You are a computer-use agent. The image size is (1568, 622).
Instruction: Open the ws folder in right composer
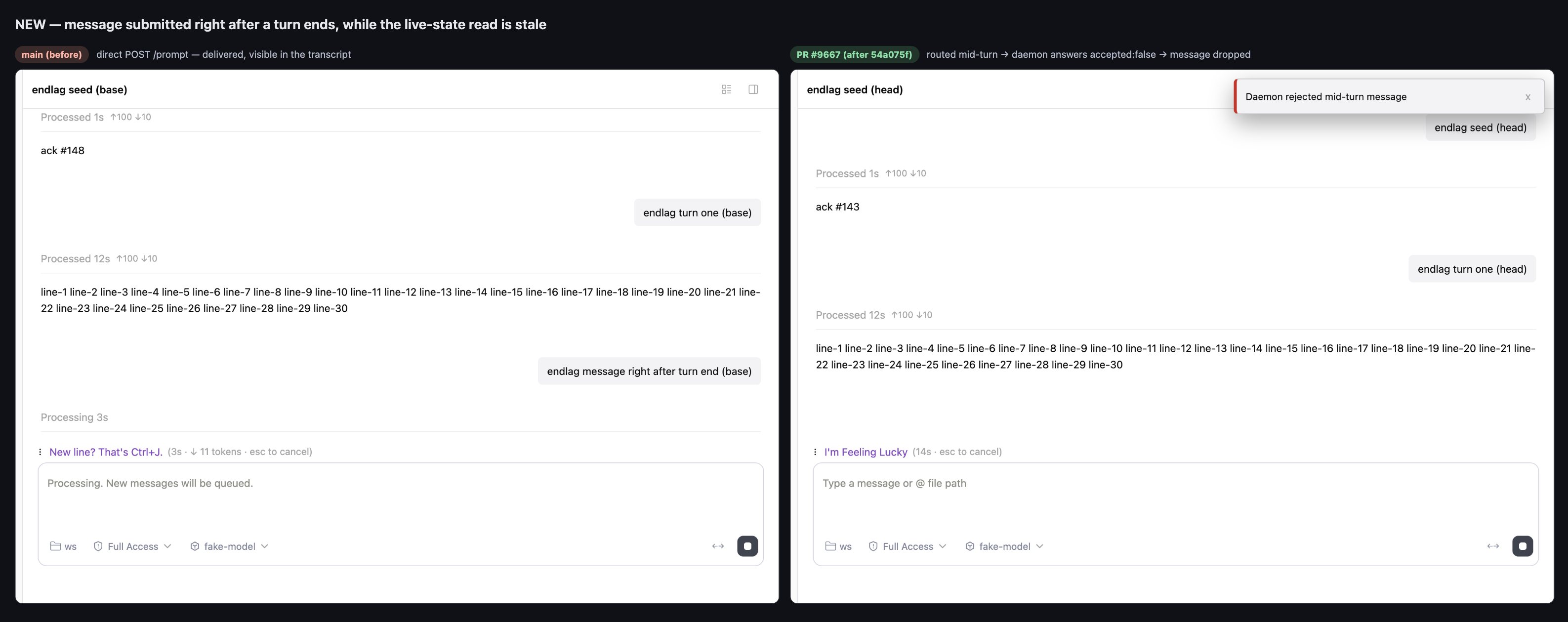point(838,546)
